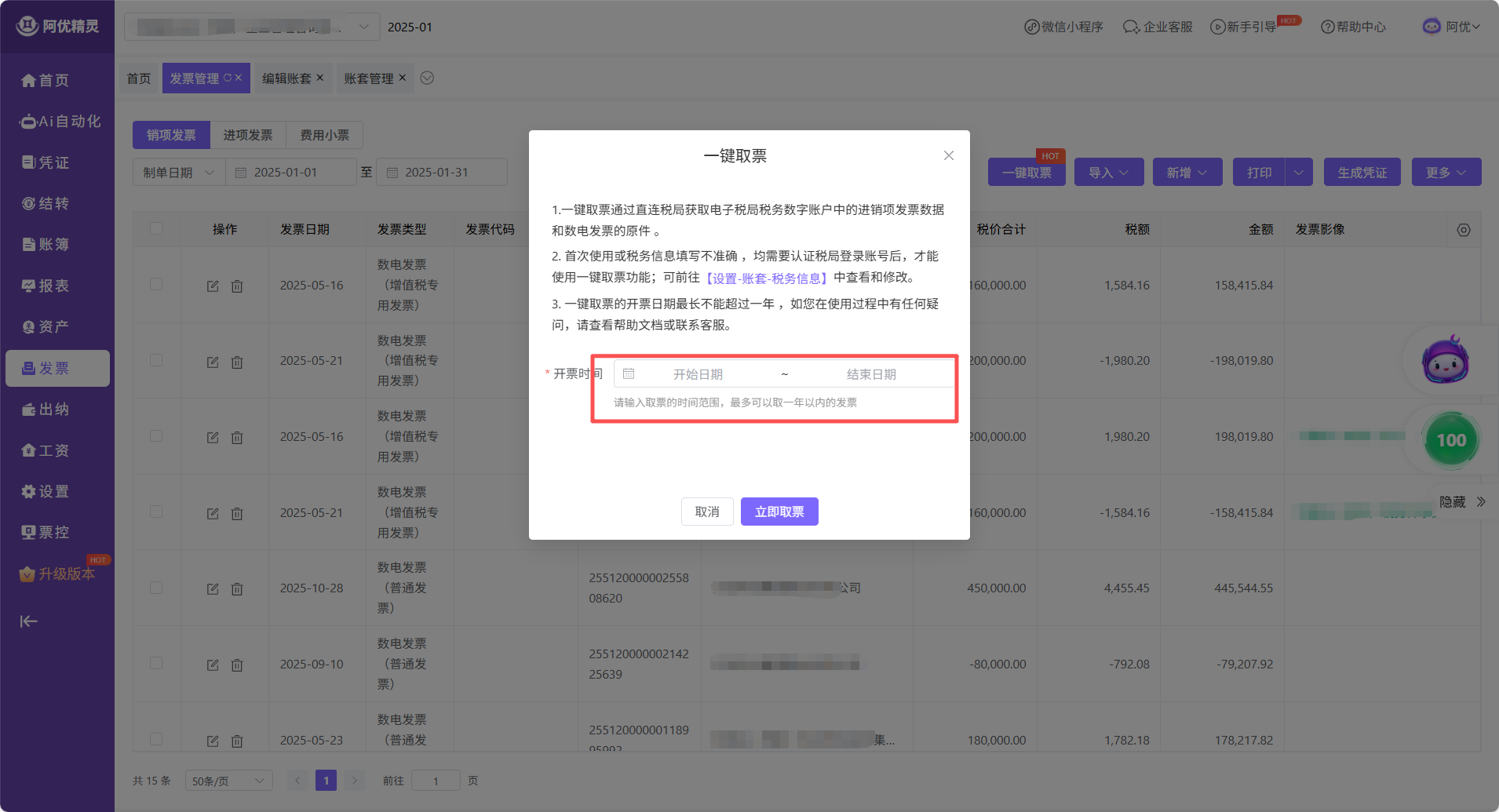Follow the 设置-账套-税务信息 link
The width and height of the screenshot is (1499, 812).
tap(766, 278)
